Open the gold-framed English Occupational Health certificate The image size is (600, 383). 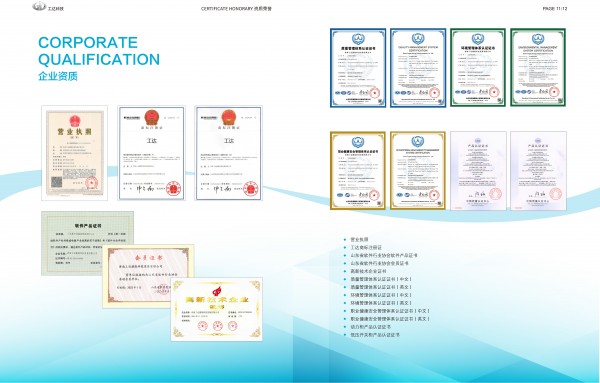point(418,171)
